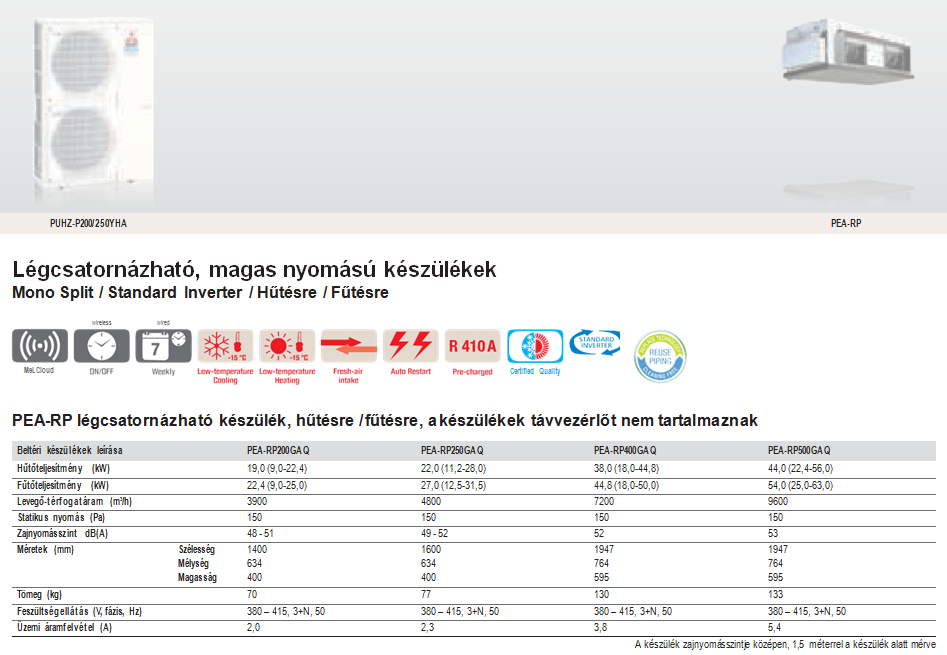
Task: Click the airflow value 4800
Action: coord(431,502)
